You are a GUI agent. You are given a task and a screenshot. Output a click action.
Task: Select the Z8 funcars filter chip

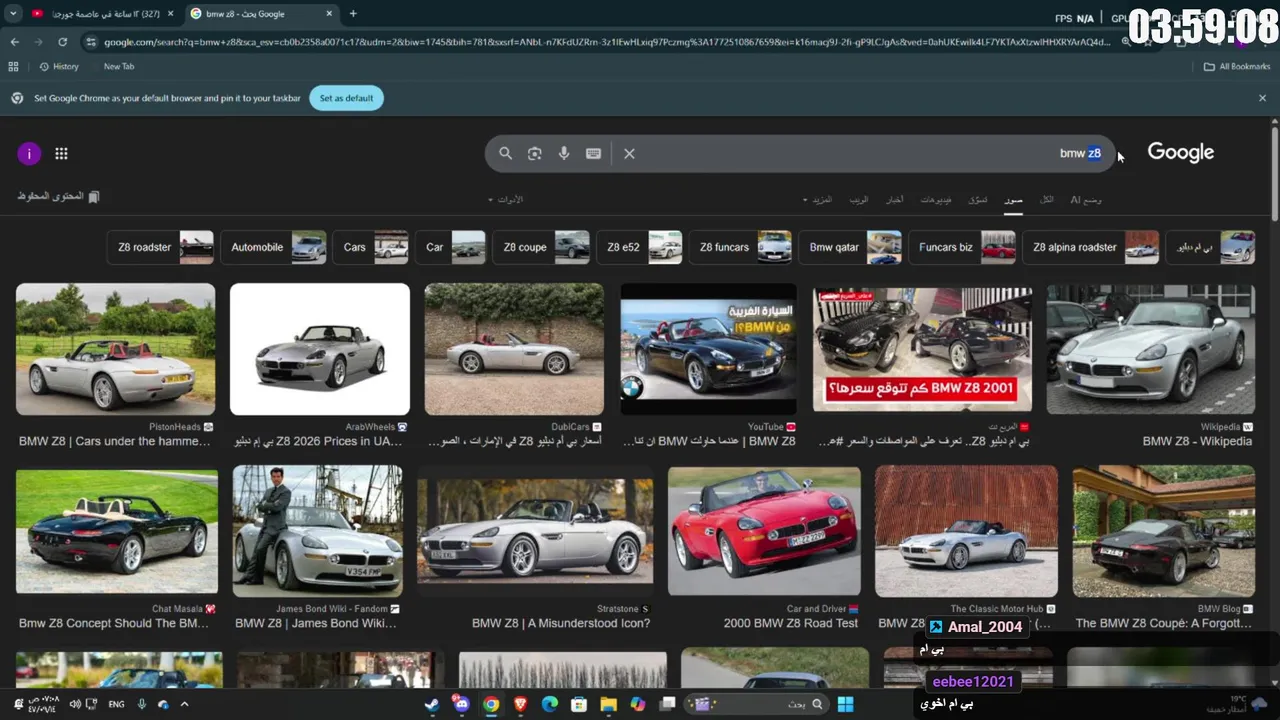coord(740,247)
